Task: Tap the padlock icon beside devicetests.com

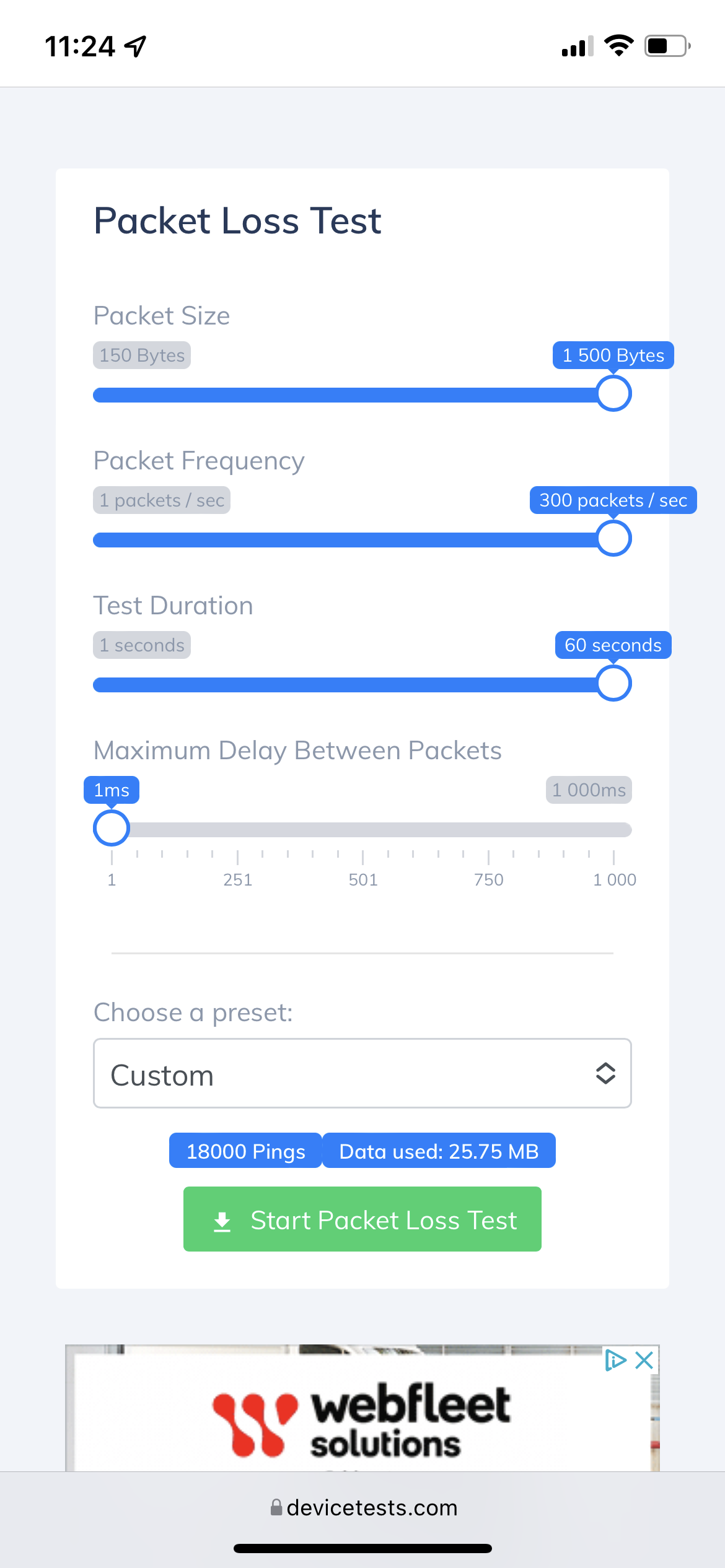Action: [x=276, y=1507]
